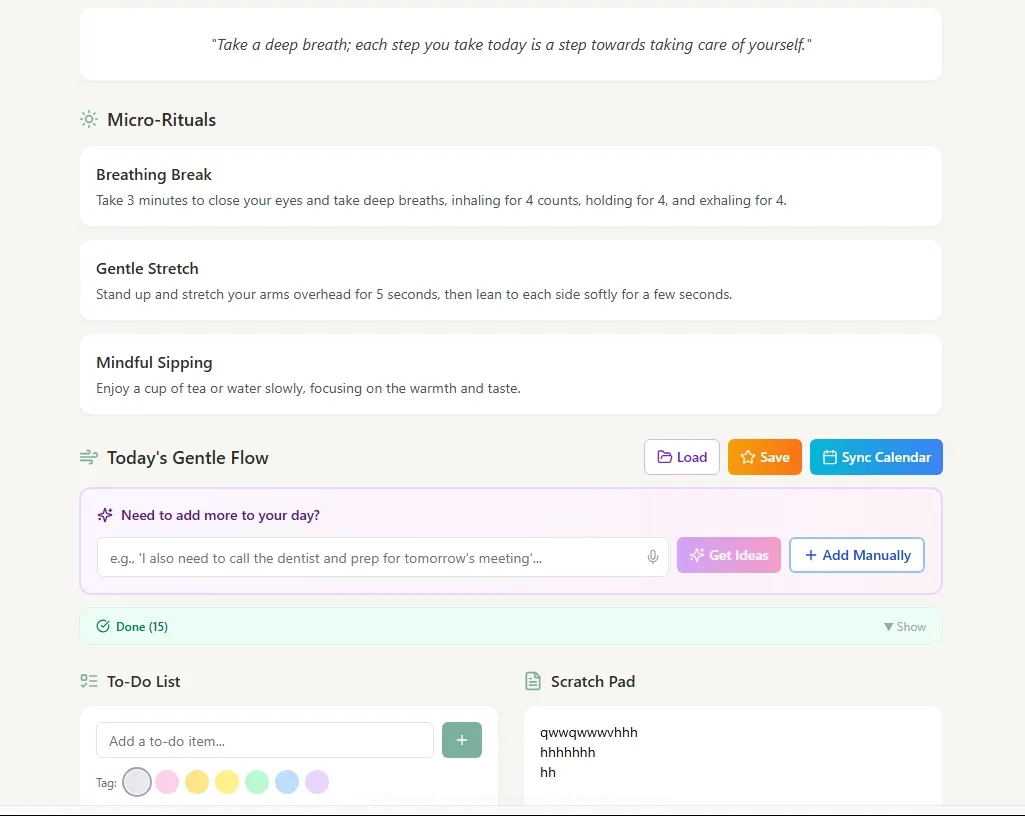This screenshot has width=1025, height=816.
Task: Choose the pink tag color
Action: [x=167, y=782]
